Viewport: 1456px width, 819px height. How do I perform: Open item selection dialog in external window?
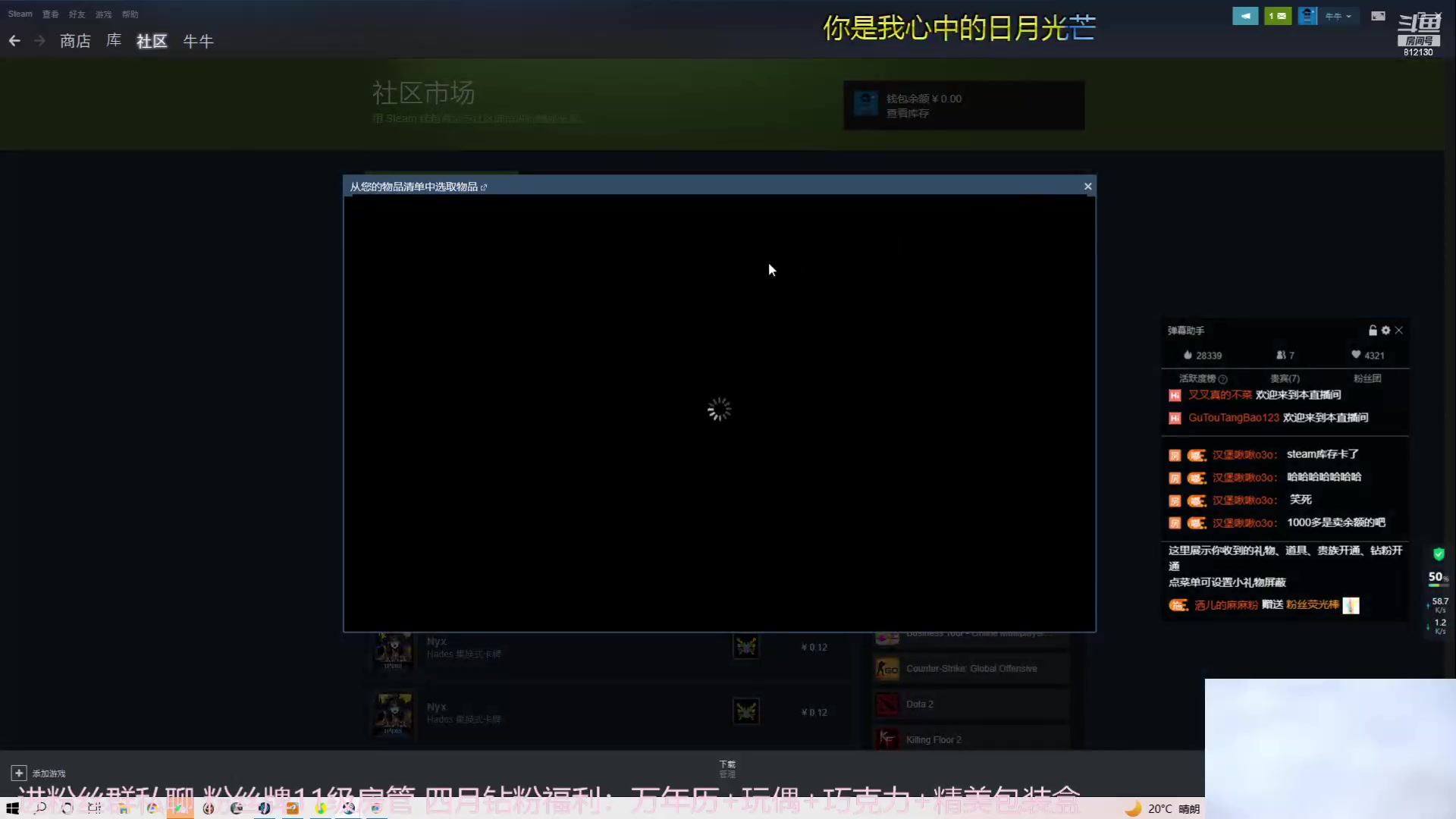tap(484, 187)
